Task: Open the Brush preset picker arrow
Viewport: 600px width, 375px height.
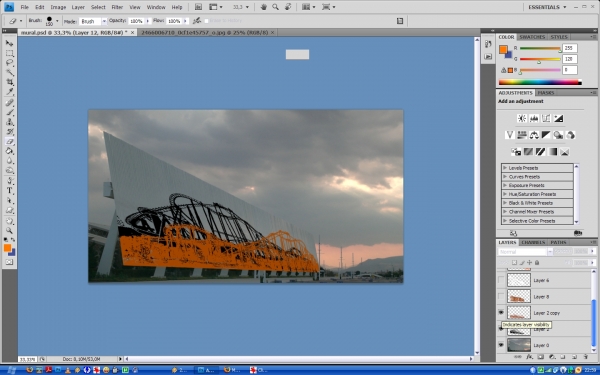Action: (x=57, y=21)
